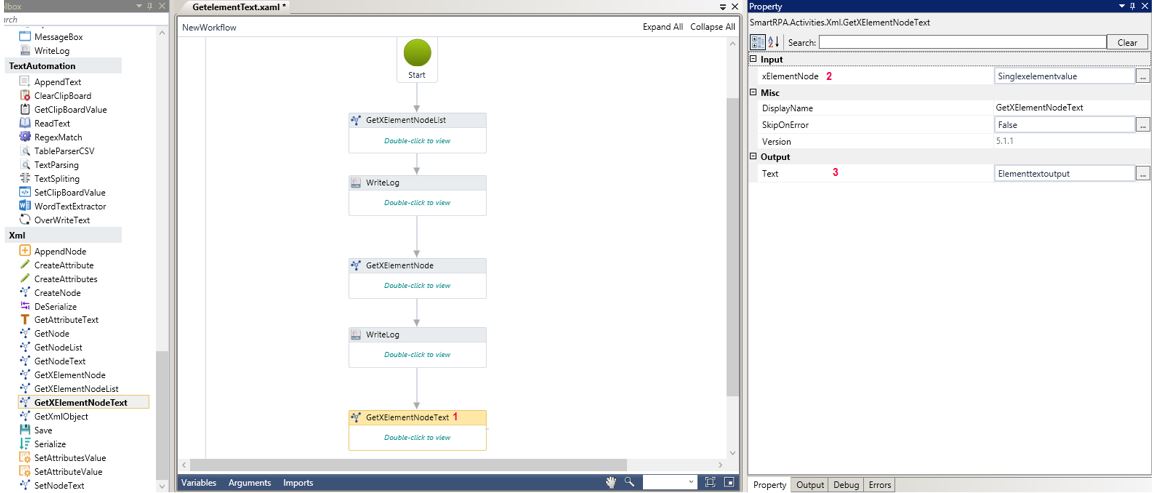Click the Clear search button
Viewport: 1155px width, 493px height.
tap(1127, 43)
